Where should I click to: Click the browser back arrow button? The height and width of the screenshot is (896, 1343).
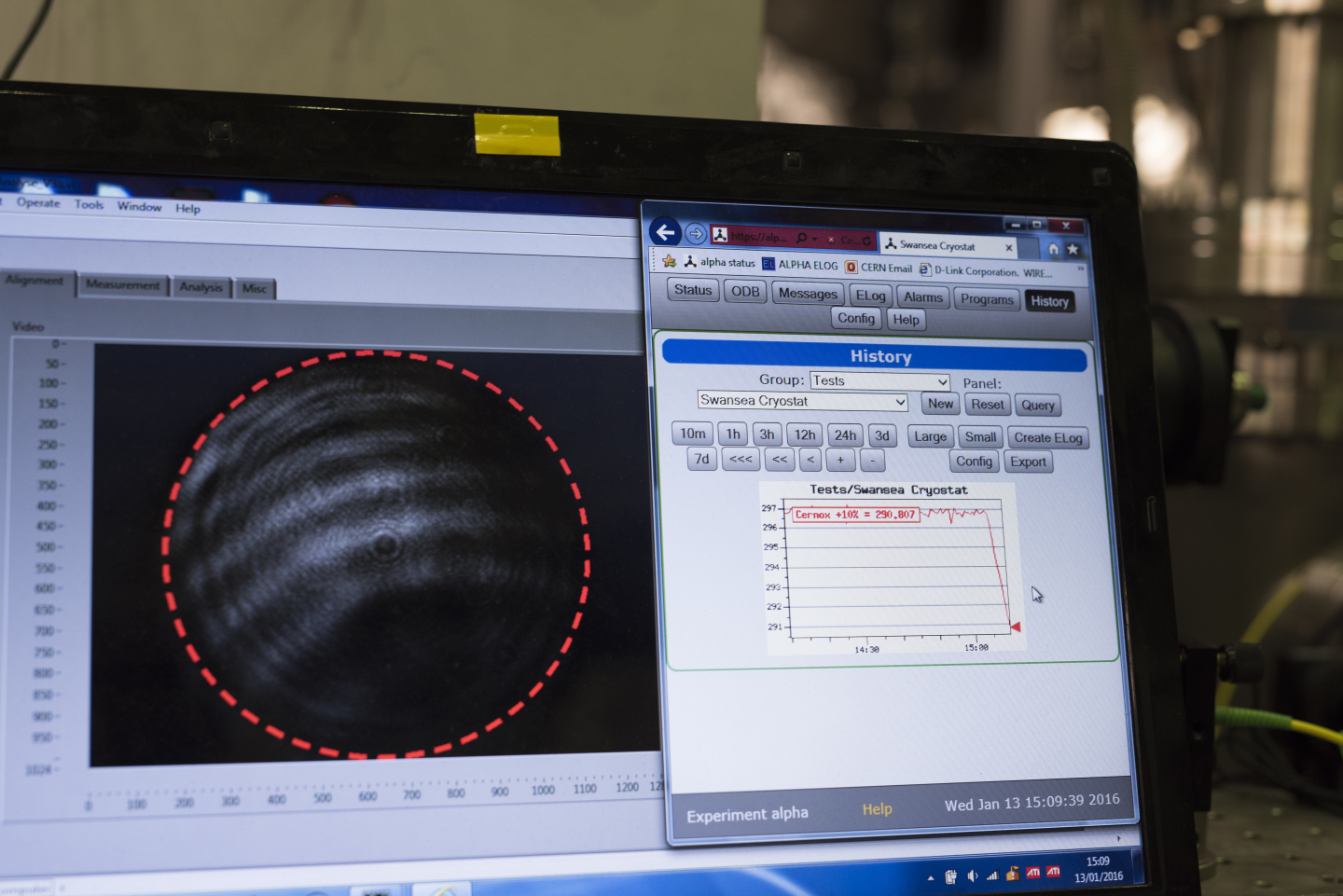pyautogui.click(x=665, y=232)
